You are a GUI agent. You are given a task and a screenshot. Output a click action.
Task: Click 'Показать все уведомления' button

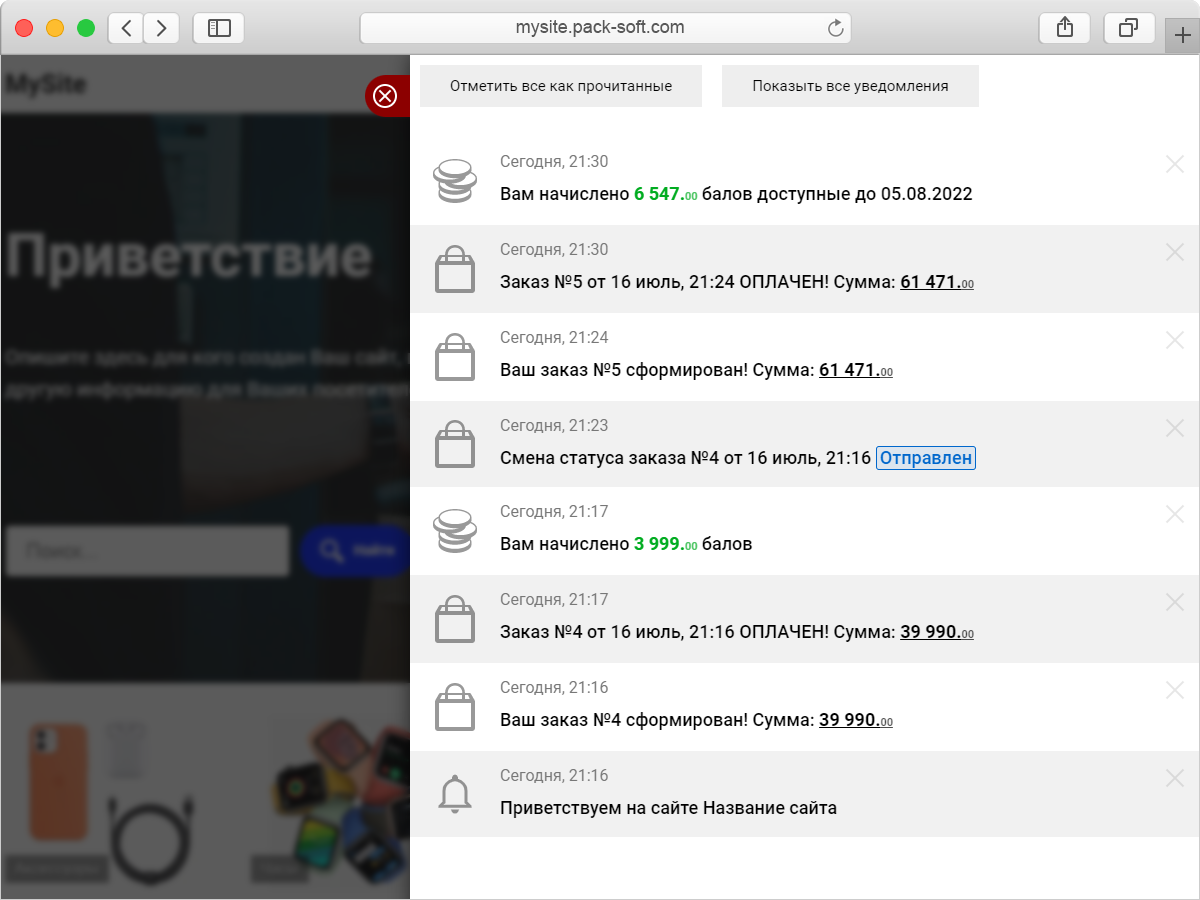pos(850,86)
